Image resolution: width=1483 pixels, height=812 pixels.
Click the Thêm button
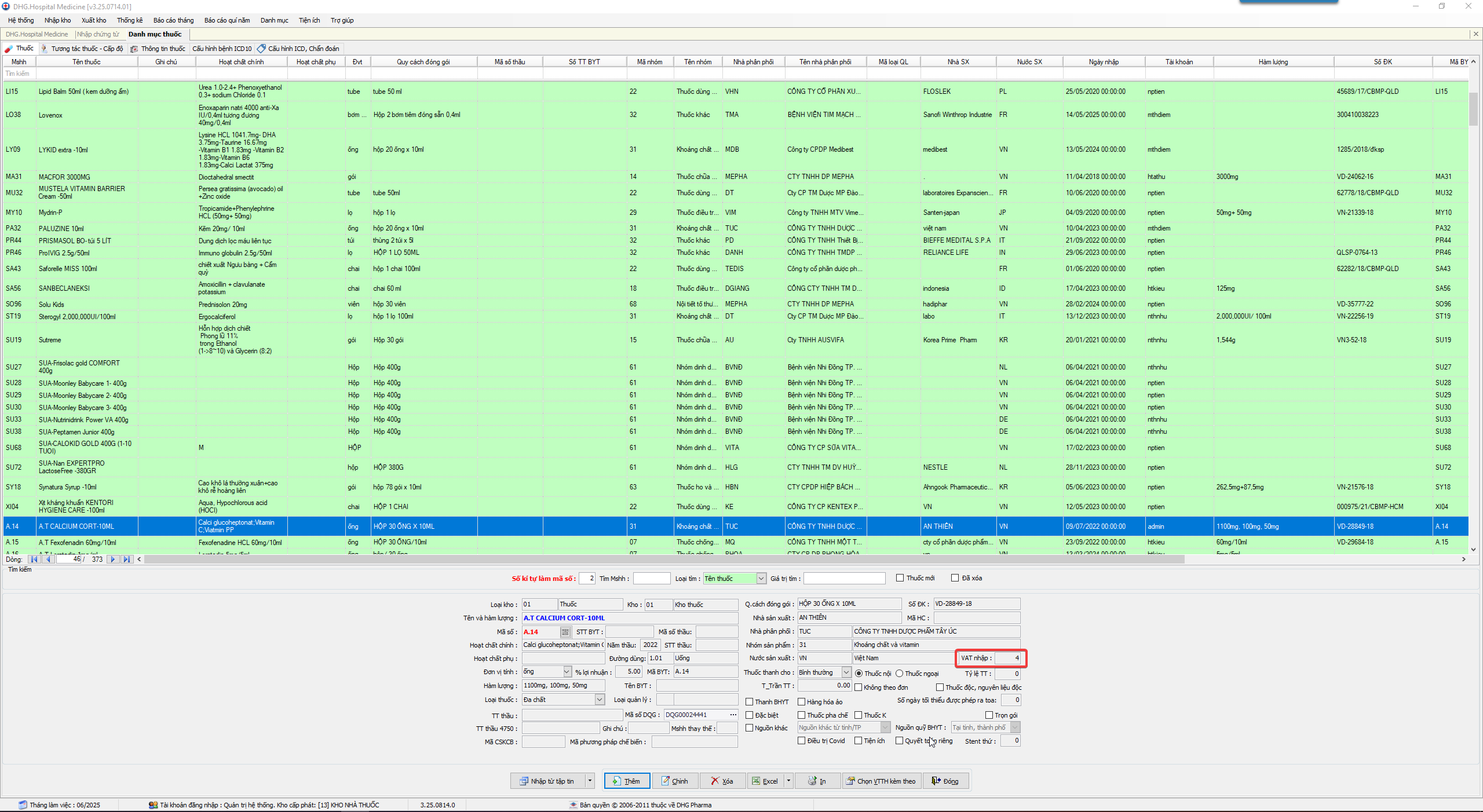[627, 781]
